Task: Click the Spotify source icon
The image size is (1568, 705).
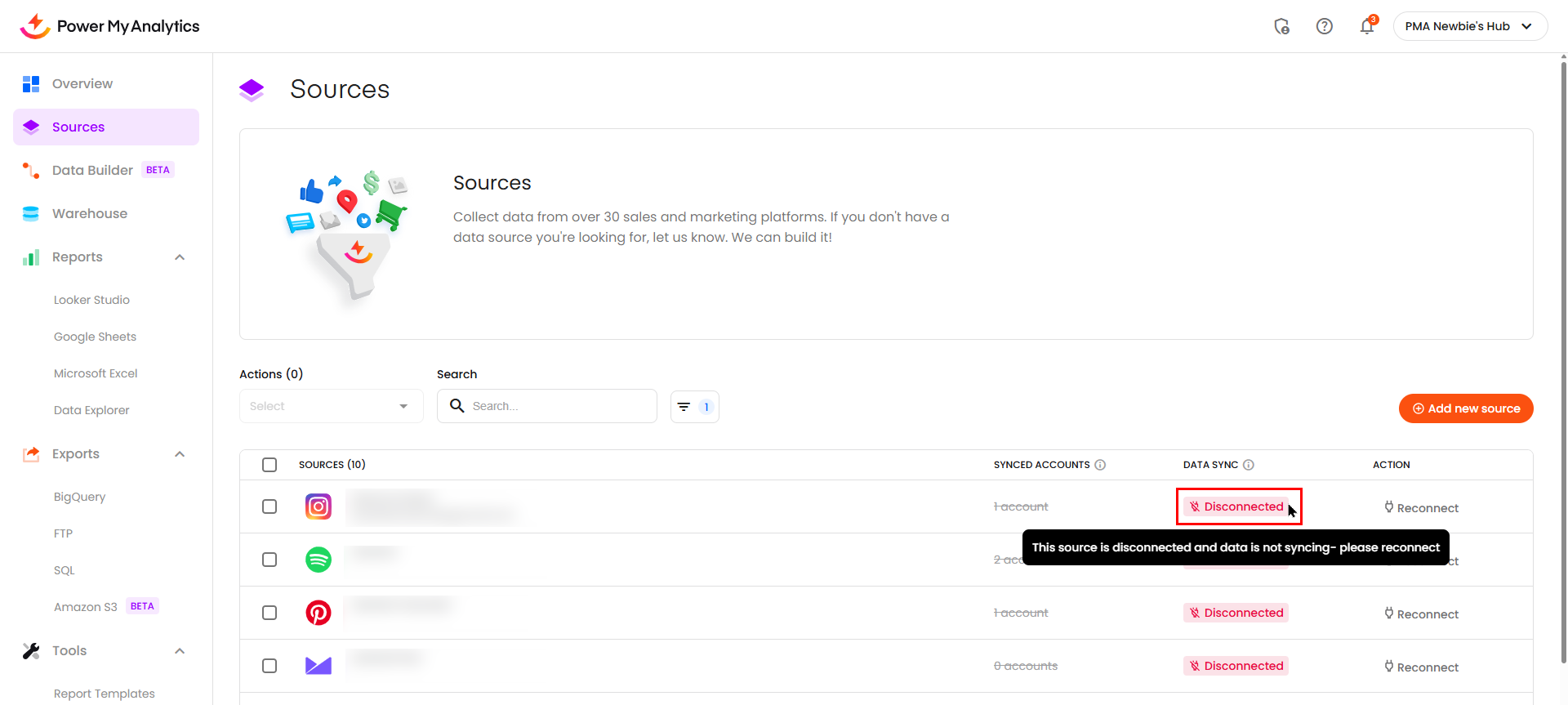Action: [x=318, y=560]
